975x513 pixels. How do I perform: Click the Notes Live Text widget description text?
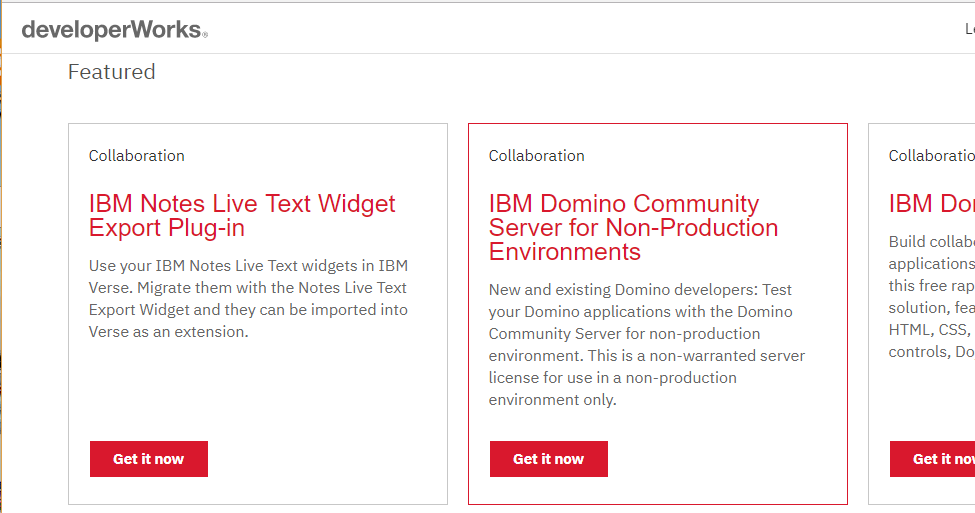pyautogui.click(x=248, y=298)
